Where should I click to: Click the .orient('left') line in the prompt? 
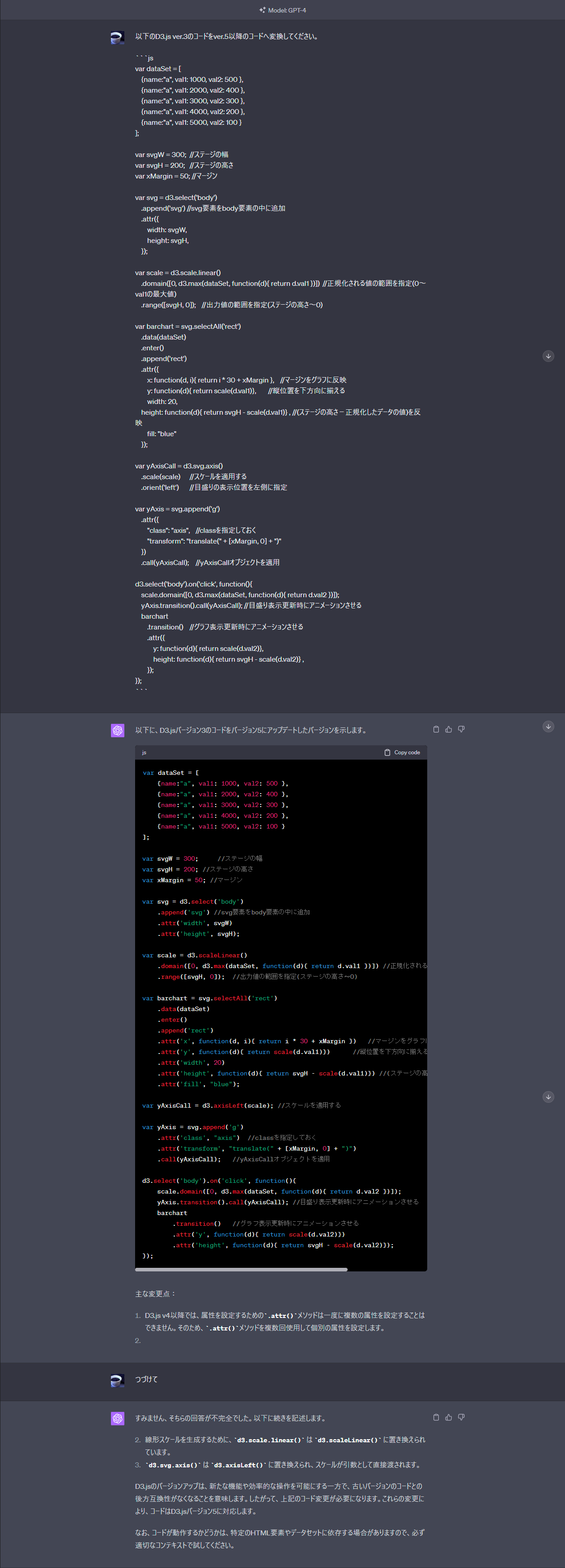(x=160, y=488)
